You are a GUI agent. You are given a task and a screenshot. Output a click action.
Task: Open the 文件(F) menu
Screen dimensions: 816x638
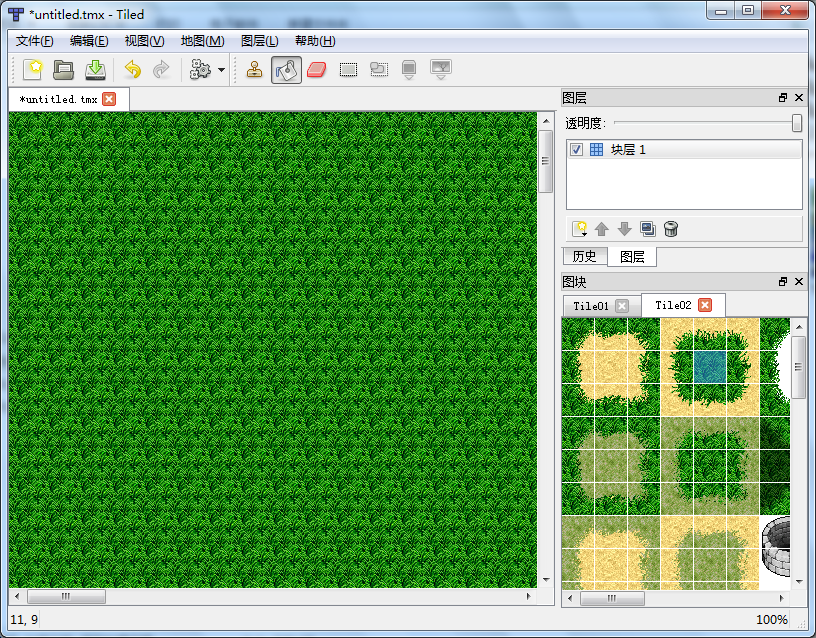click(34, 41)
